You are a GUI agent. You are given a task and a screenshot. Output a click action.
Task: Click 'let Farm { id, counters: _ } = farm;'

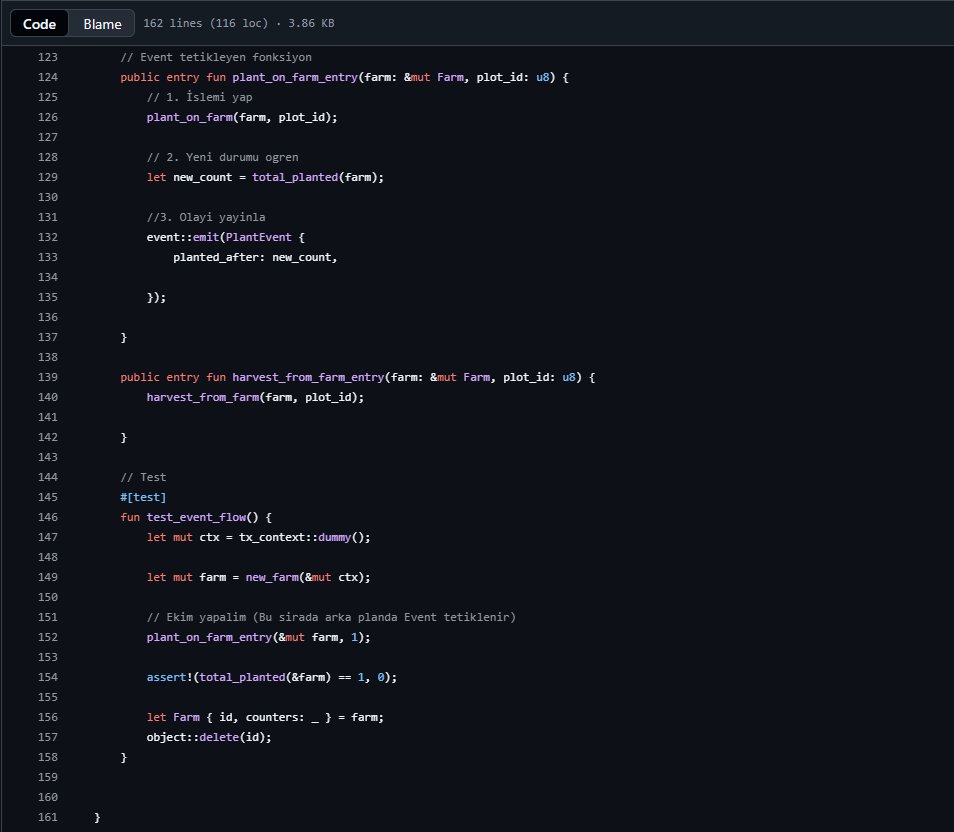click(265, 717)
